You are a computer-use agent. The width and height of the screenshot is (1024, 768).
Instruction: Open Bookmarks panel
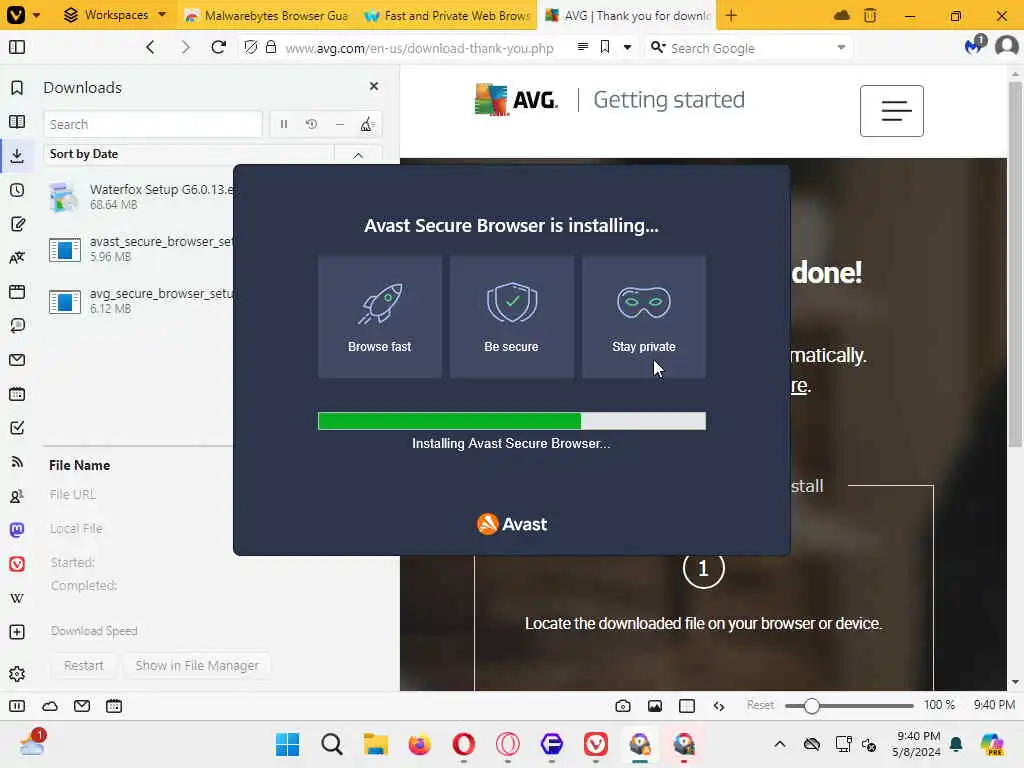17,88
